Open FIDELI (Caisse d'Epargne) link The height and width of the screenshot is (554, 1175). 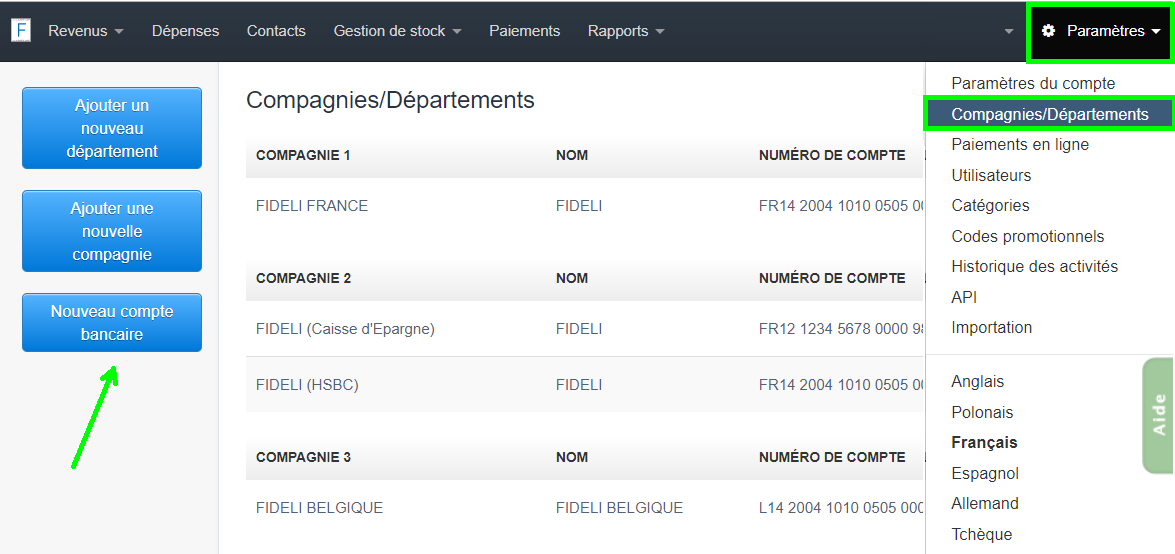(345, 329)
